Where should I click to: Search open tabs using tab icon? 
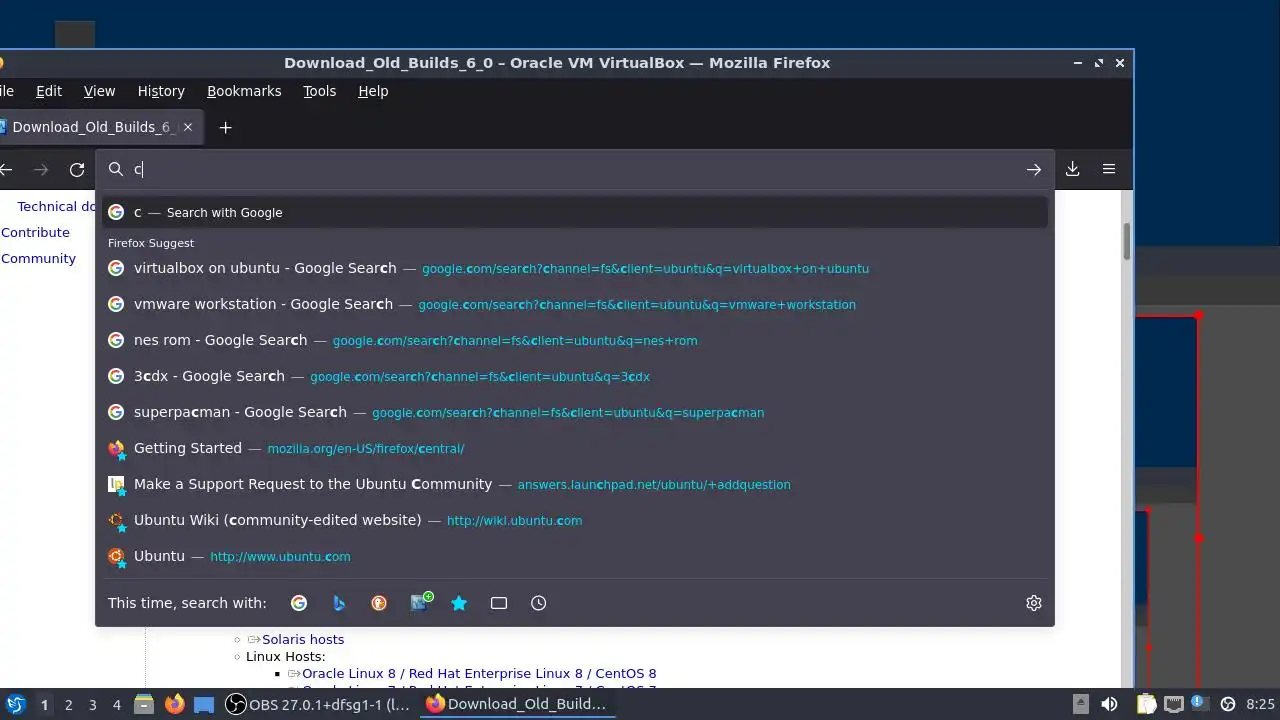point(499,603)
